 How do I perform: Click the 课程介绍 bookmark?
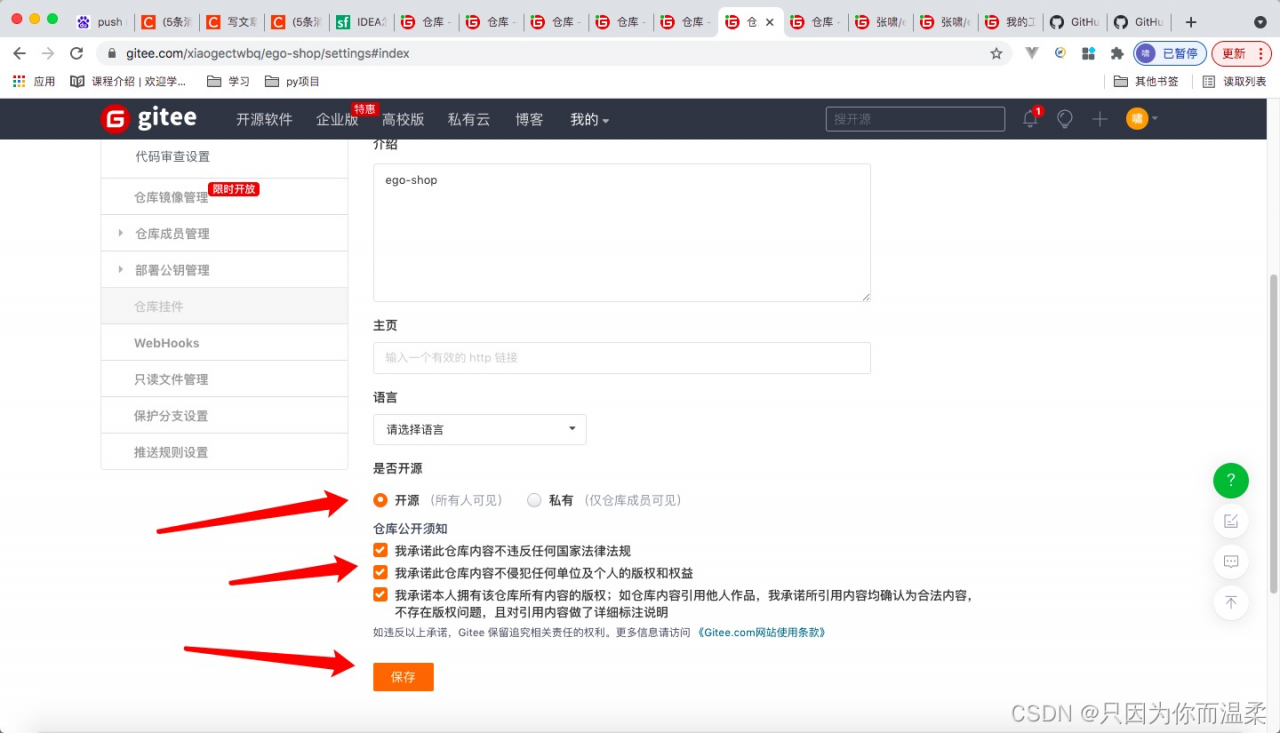pos(129,81)
